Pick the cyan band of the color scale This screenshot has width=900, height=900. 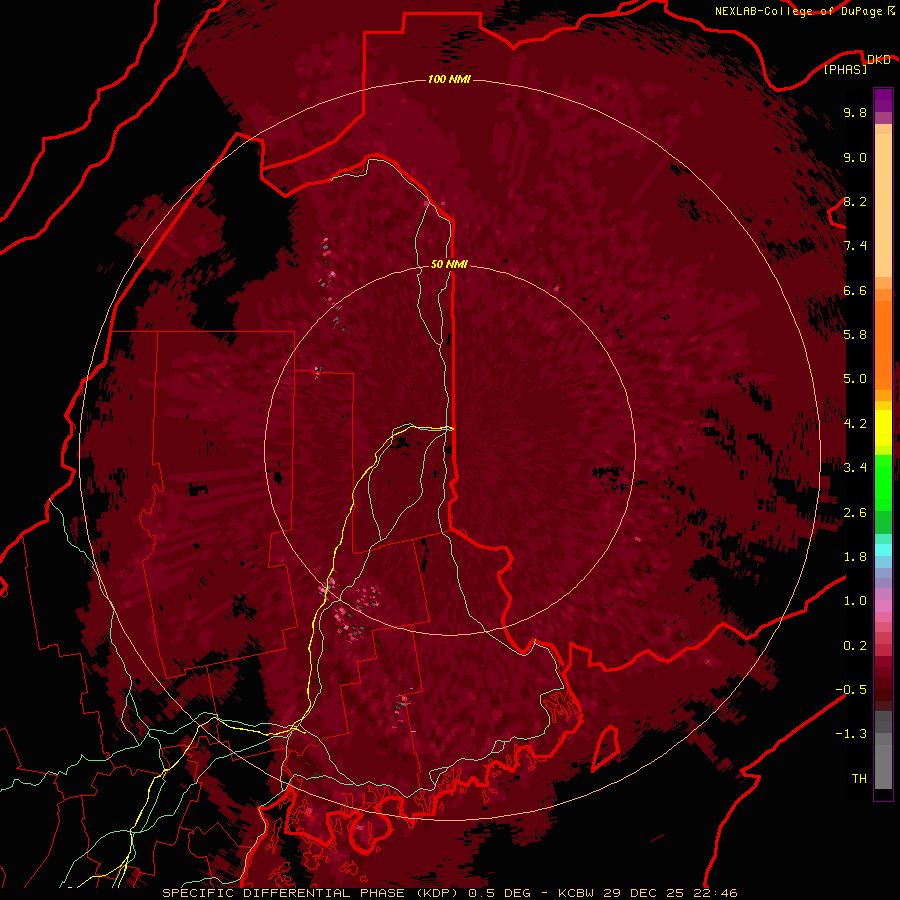click(x=883, y=550)
